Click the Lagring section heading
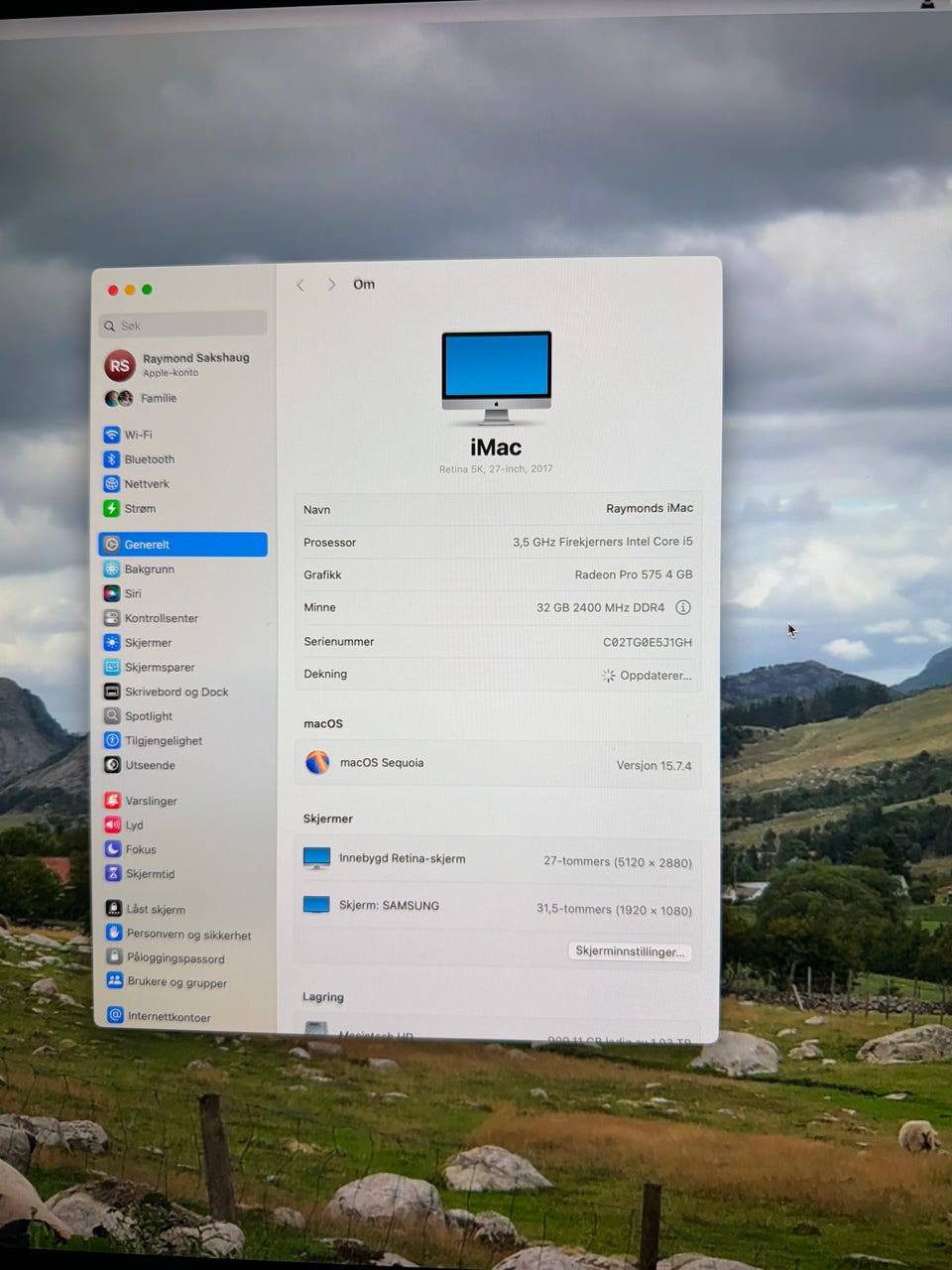Image resolution: width=952 pixels, height=1270 pixels. [323, 997]
